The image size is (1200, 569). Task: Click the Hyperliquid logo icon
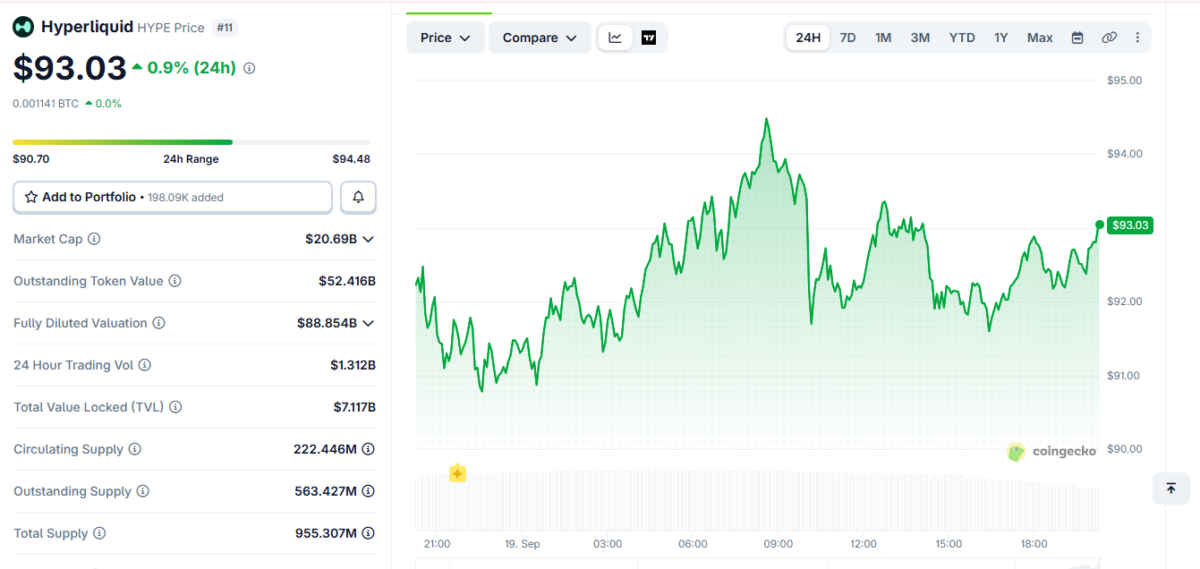(x=23, y=27)
